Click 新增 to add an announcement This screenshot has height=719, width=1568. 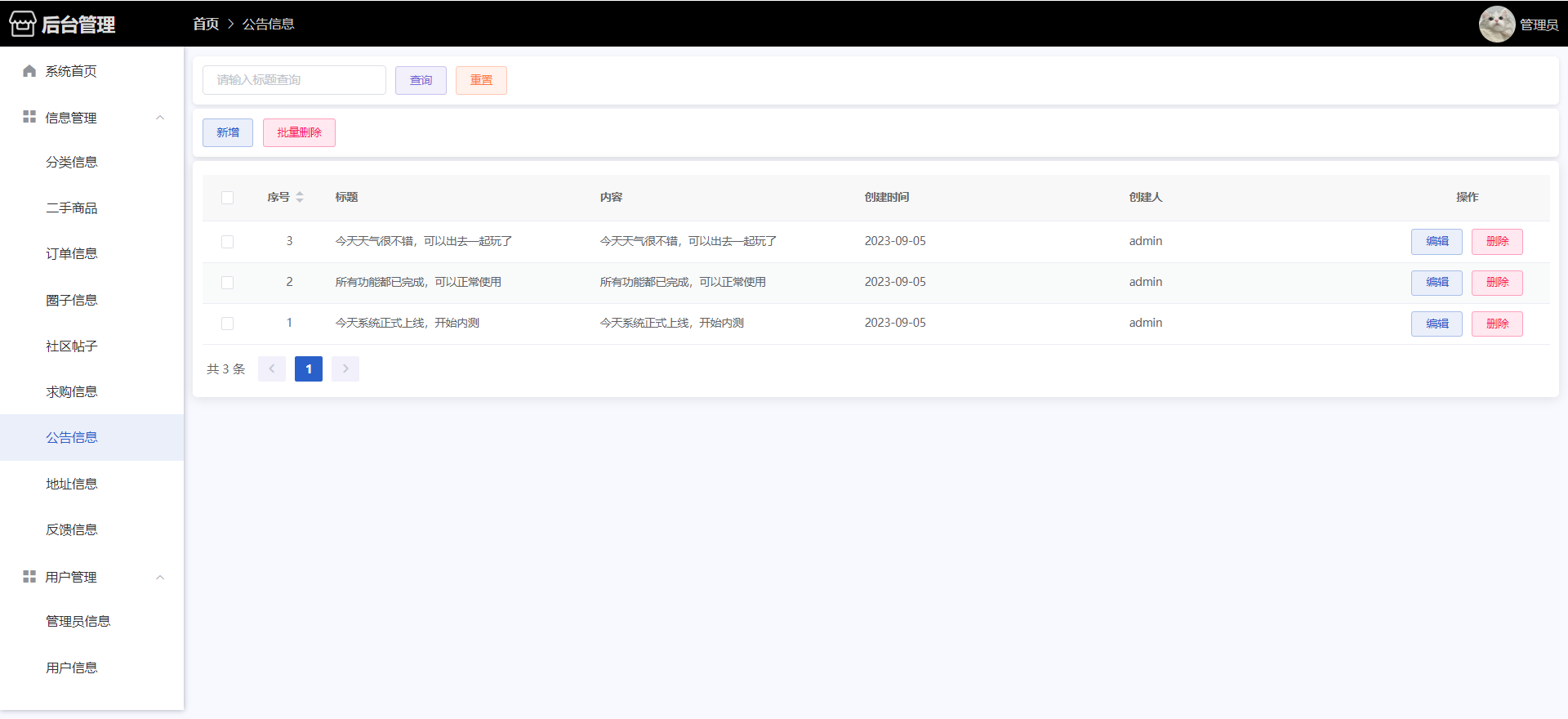pyautogui.click(x=228, y=132)
